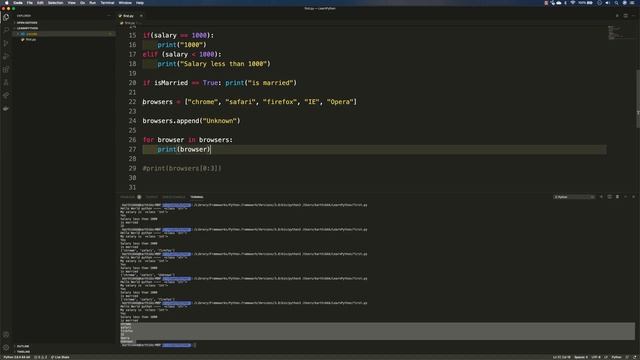Open the Source Control view
This screenshot has height=360, width=640.
tap(6, 43)
